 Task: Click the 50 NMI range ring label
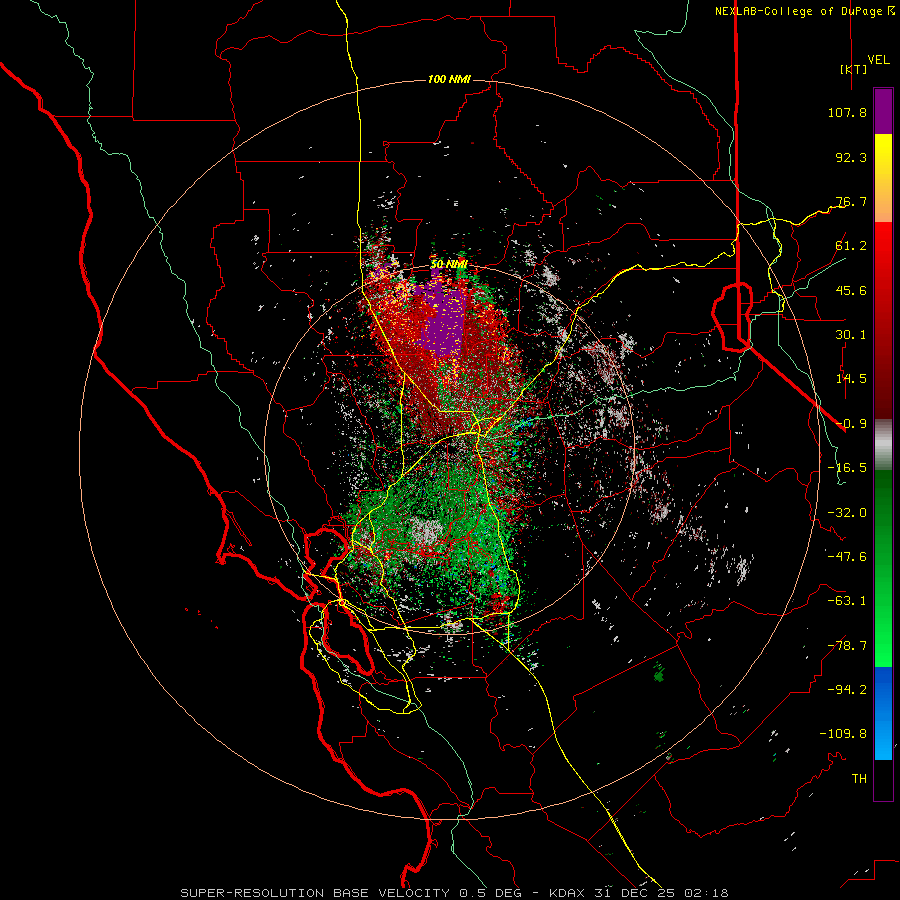coord(449,265)
